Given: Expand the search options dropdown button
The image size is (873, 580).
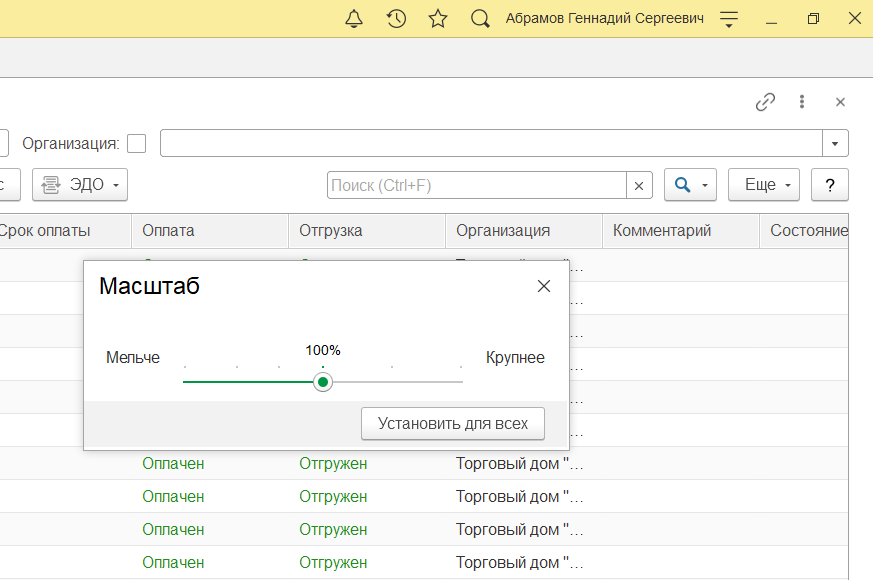Looking at the screenshot, I should pos(691,185).
